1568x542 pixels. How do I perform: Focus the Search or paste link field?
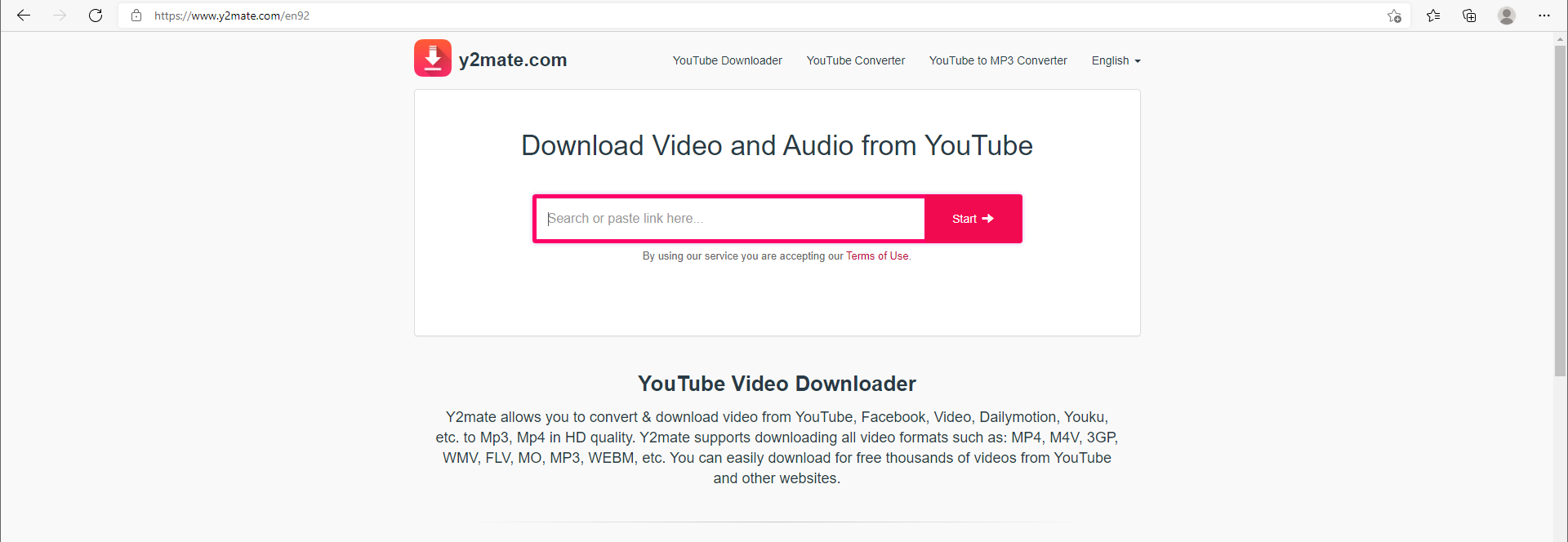(x=730, y=219)
